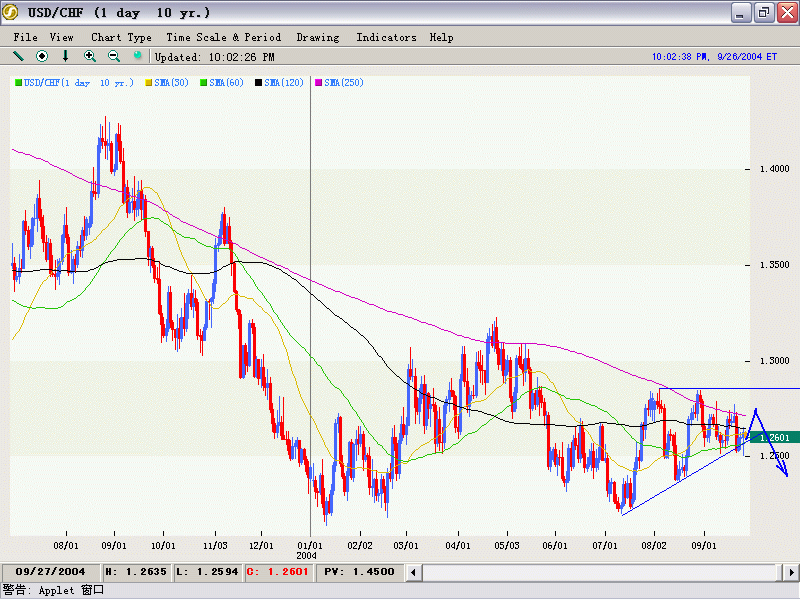Image resolution: width=800 pixels, height=600 pixels.
Task: Click the black SMA(120) color swatch
Action: point(258,82)
